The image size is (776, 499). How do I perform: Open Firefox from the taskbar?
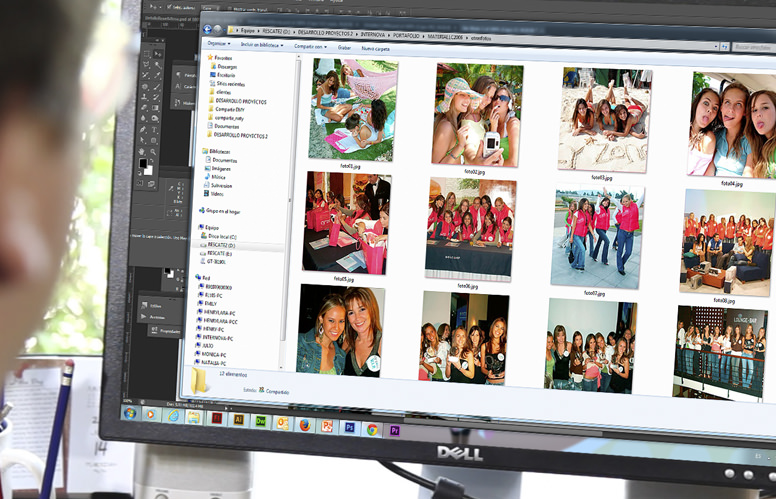[x=305, y=424]
